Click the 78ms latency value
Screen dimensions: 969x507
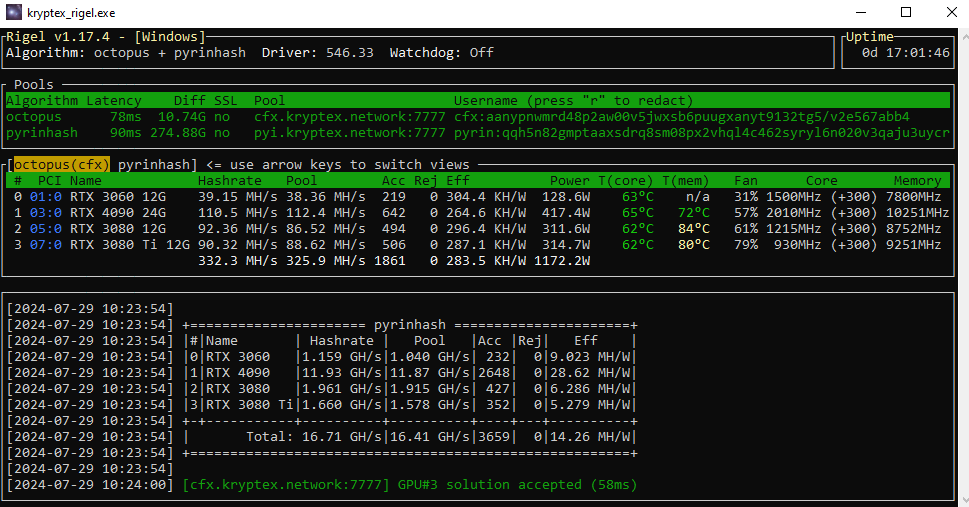(126, 117)
